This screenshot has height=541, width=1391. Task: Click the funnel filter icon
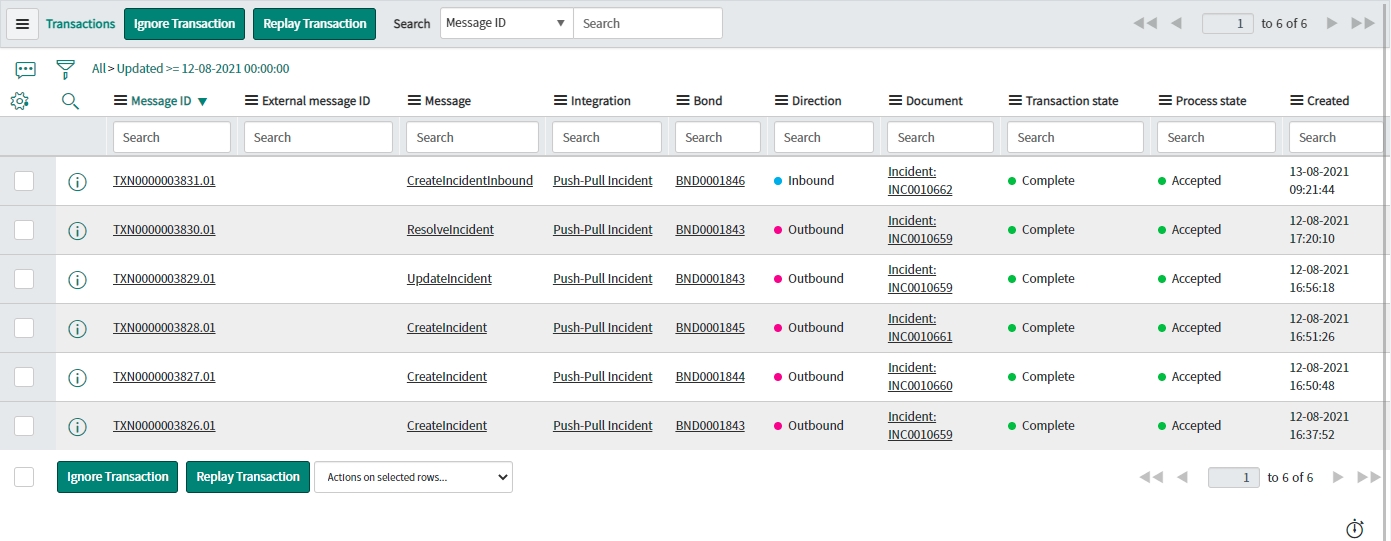click(66, 69)
